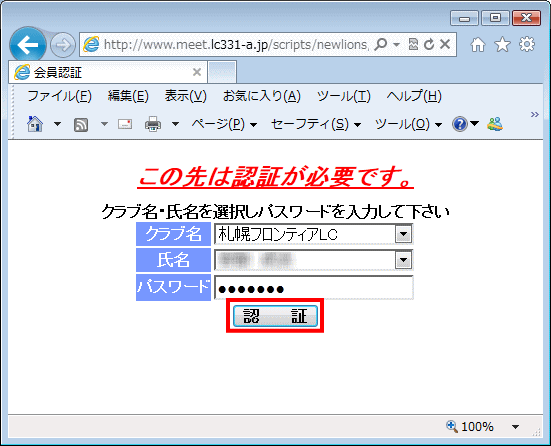Open the Favorites star icon

(502, 45)
